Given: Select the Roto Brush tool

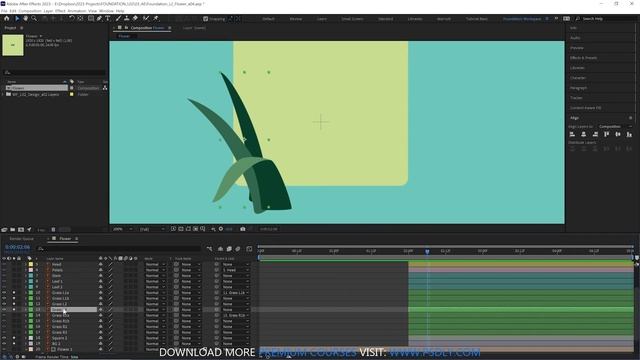Looking at the screenshot, I should click(146, 18).
